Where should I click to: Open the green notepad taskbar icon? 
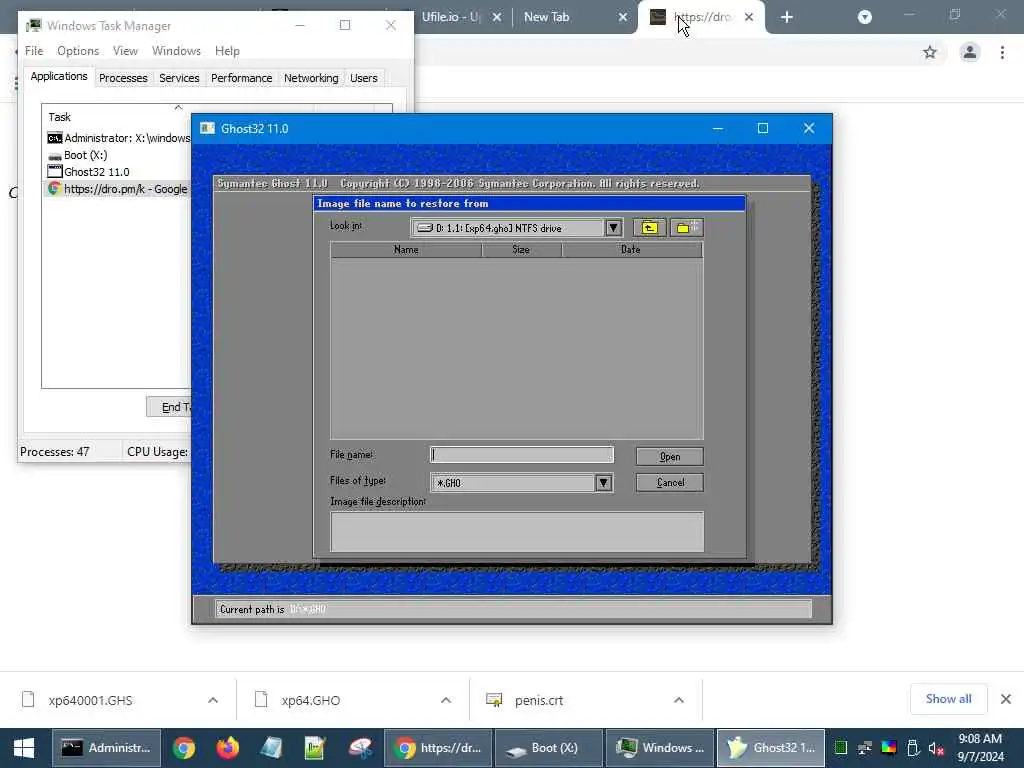pyautogui.click(x=315, y=748)
